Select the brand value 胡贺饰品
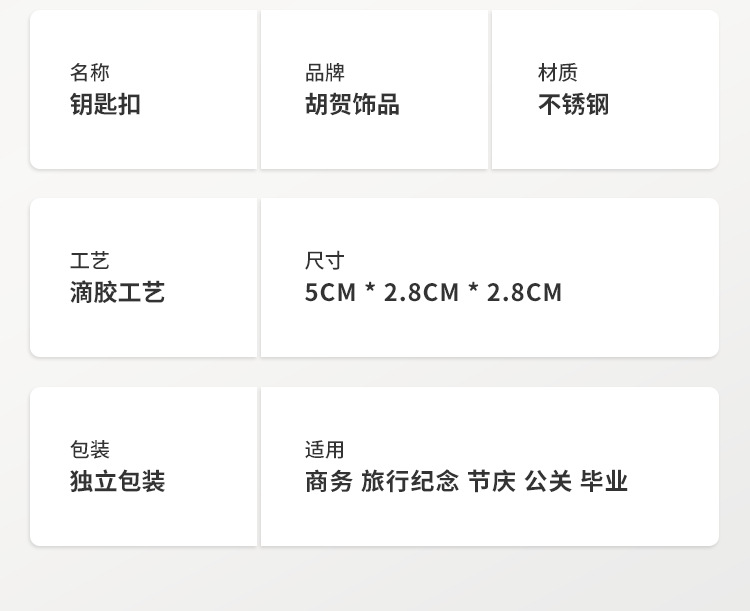 352,104
